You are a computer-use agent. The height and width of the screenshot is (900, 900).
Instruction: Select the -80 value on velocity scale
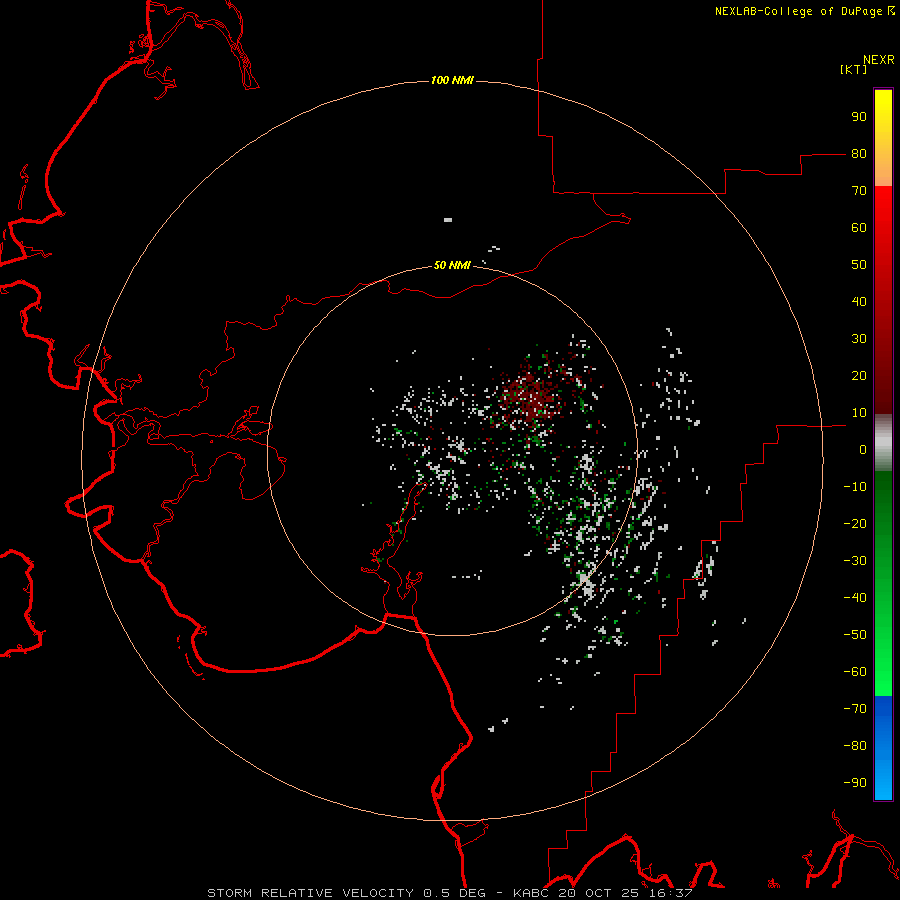(x=855, y=746)
